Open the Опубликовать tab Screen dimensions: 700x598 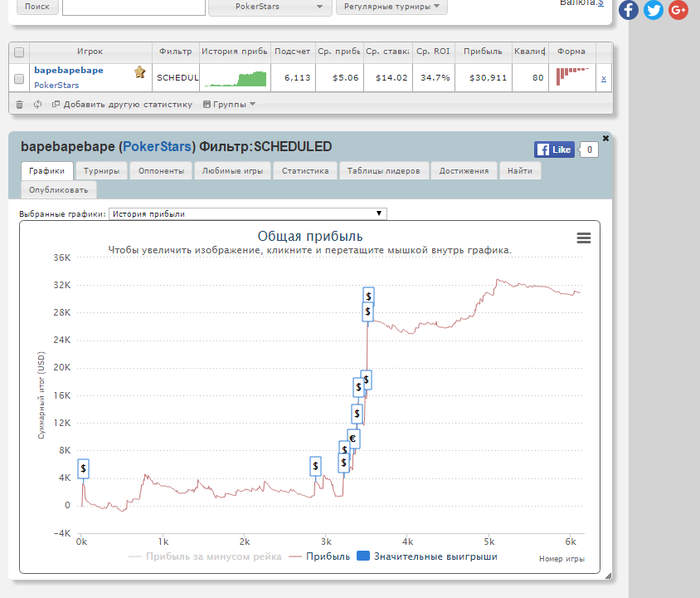[x=58, y=190]
